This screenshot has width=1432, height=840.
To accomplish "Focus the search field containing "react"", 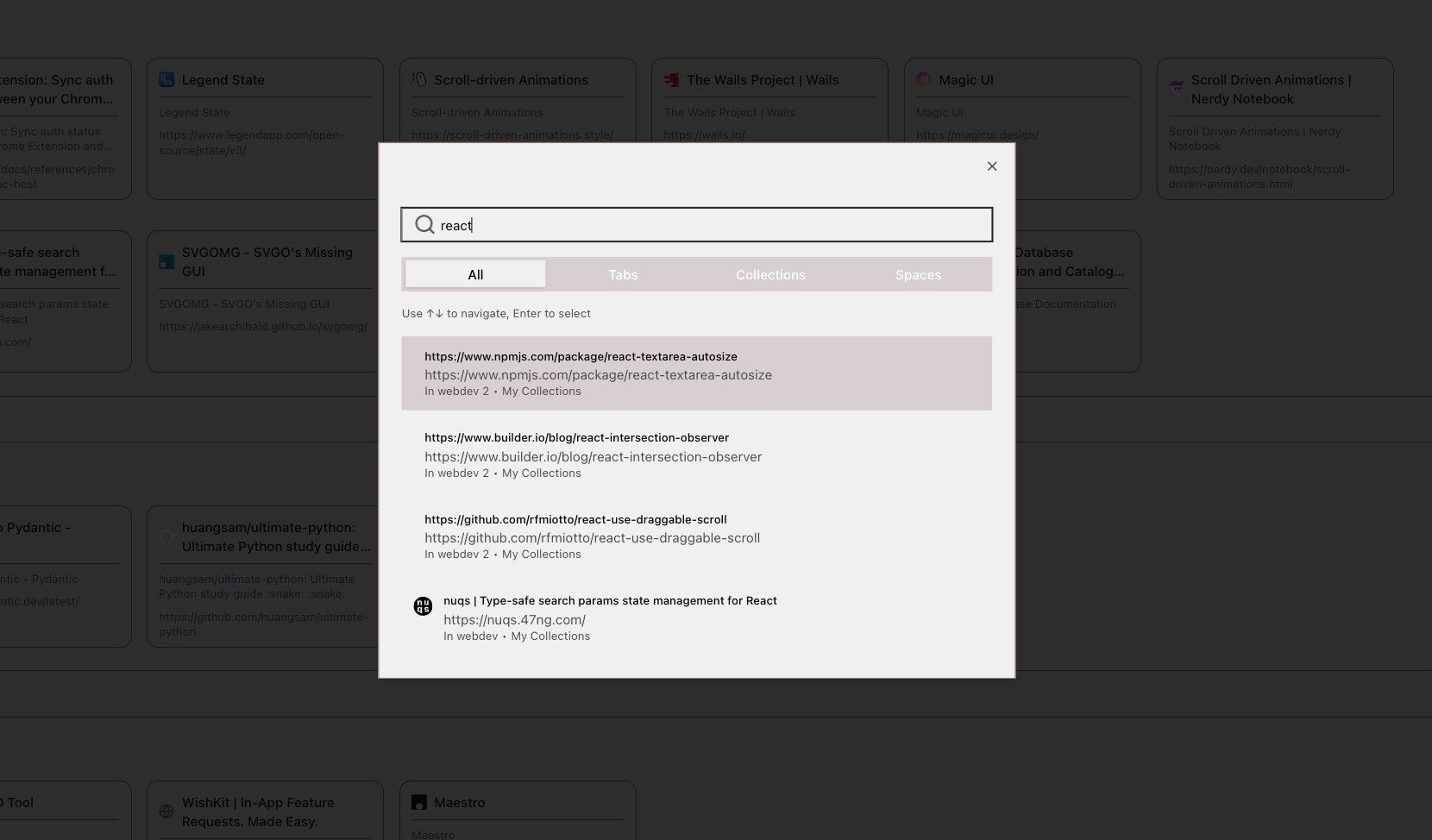I will [x=697, y=225].
